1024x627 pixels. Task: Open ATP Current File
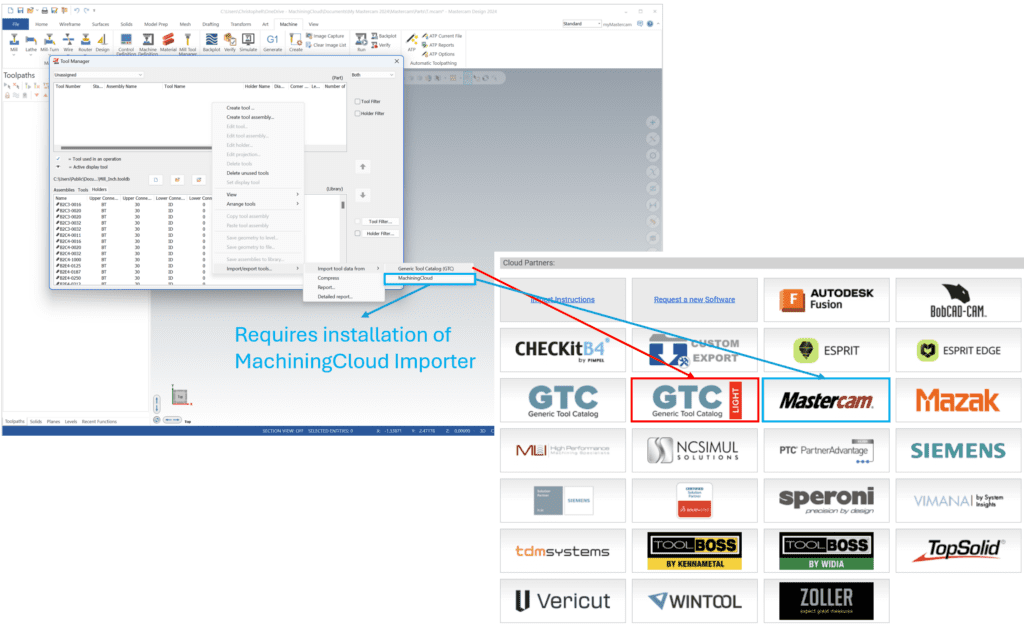point(442,36)
